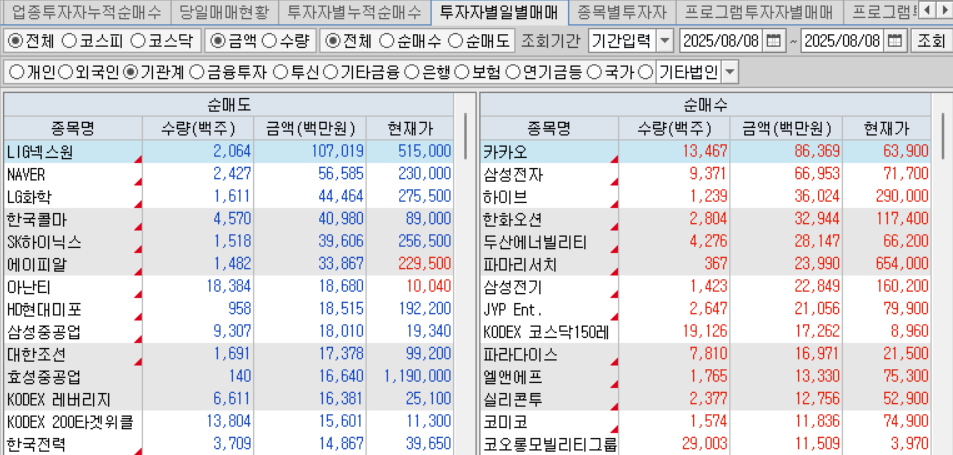
Task: Click the 조회 search button
Action: (930, 41)
